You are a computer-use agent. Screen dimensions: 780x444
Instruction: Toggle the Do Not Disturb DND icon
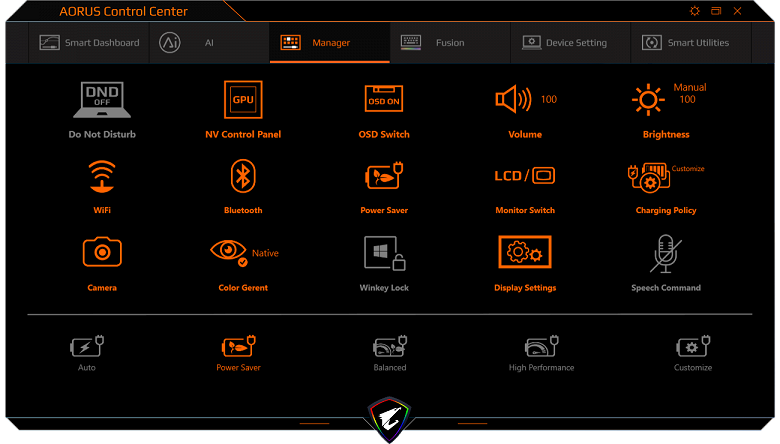(102, 99)
